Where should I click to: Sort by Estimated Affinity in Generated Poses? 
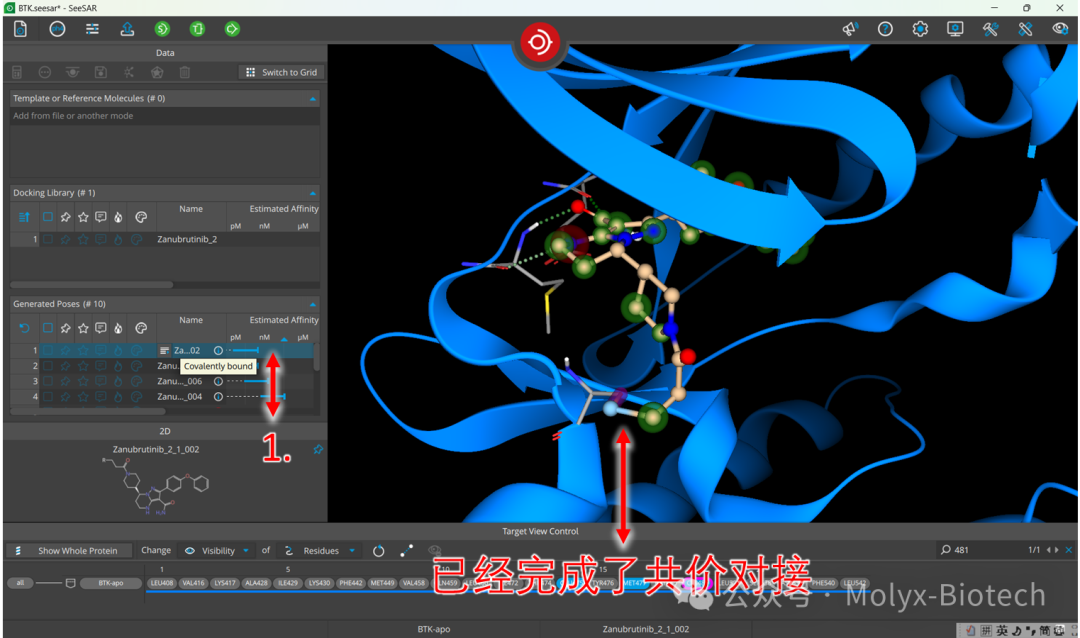pyautogui.click(x=284, y=320)
